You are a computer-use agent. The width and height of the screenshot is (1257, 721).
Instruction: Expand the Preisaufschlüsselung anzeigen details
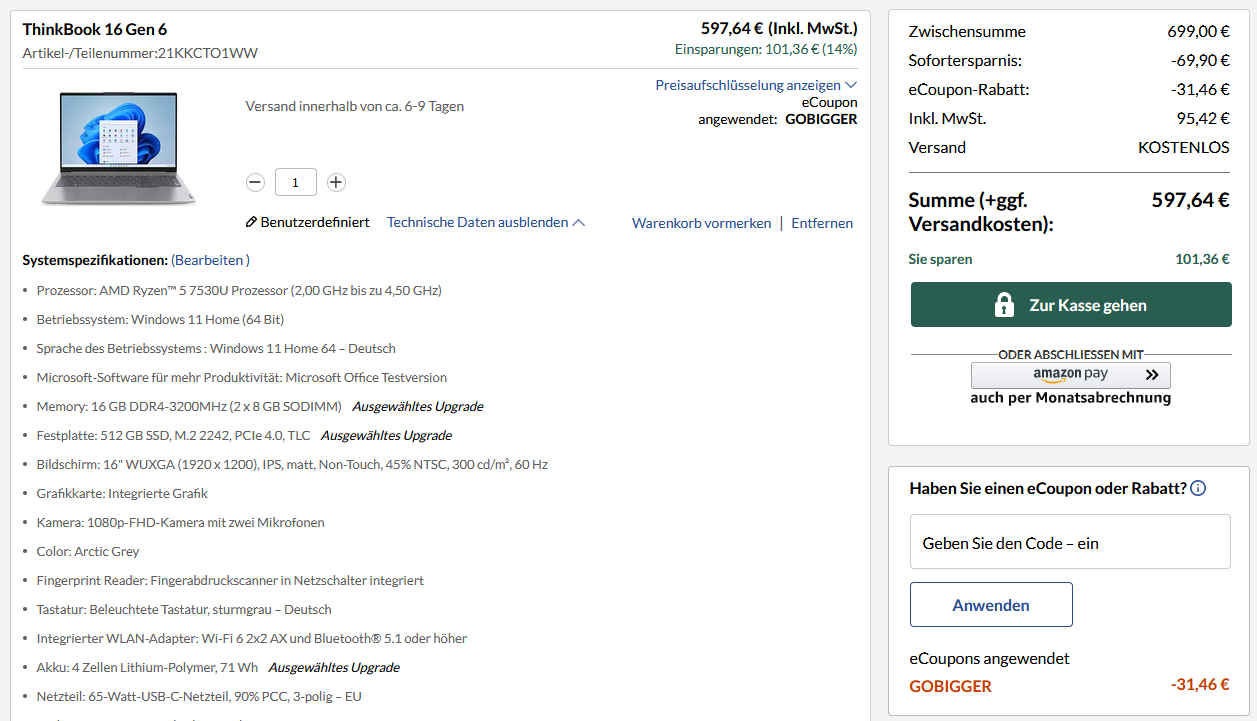(750, 84)
